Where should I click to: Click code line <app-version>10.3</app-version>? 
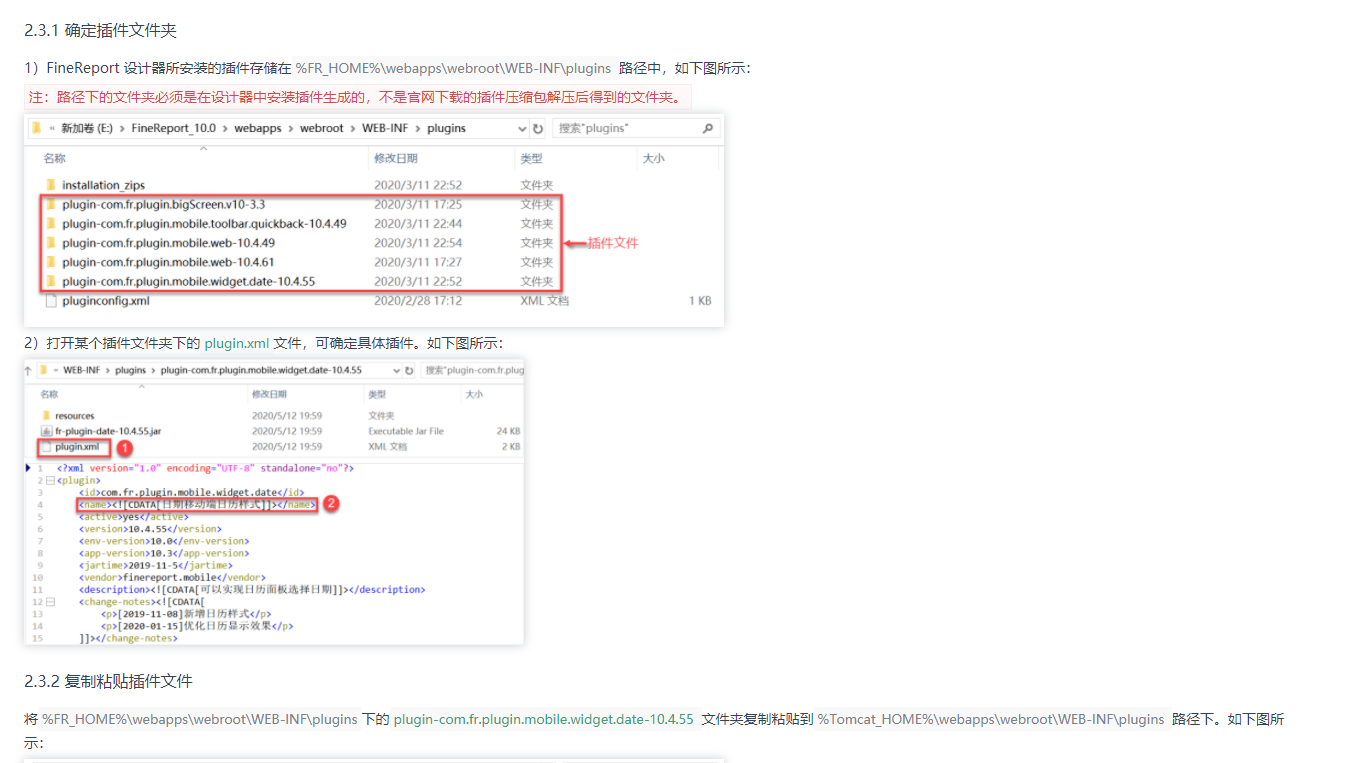tap(162, 553)
